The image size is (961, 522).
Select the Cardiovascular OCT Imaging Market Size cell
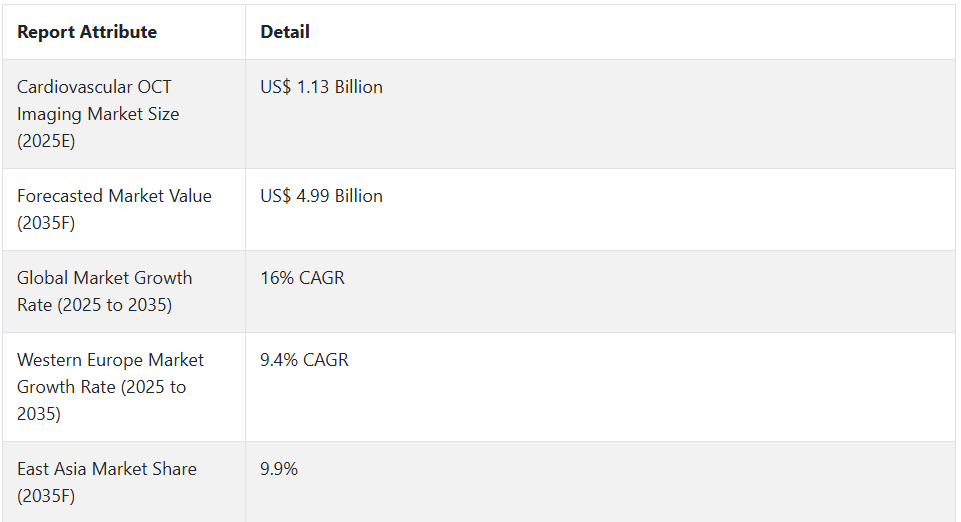click(124, 114)
